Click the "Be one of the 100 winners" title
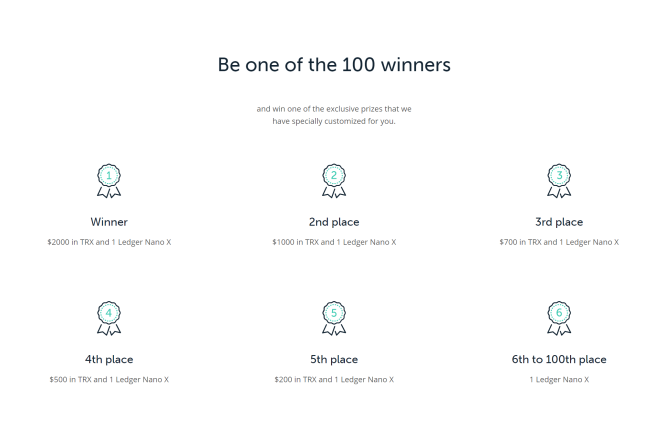654x422 pixels. coord(334,65)
